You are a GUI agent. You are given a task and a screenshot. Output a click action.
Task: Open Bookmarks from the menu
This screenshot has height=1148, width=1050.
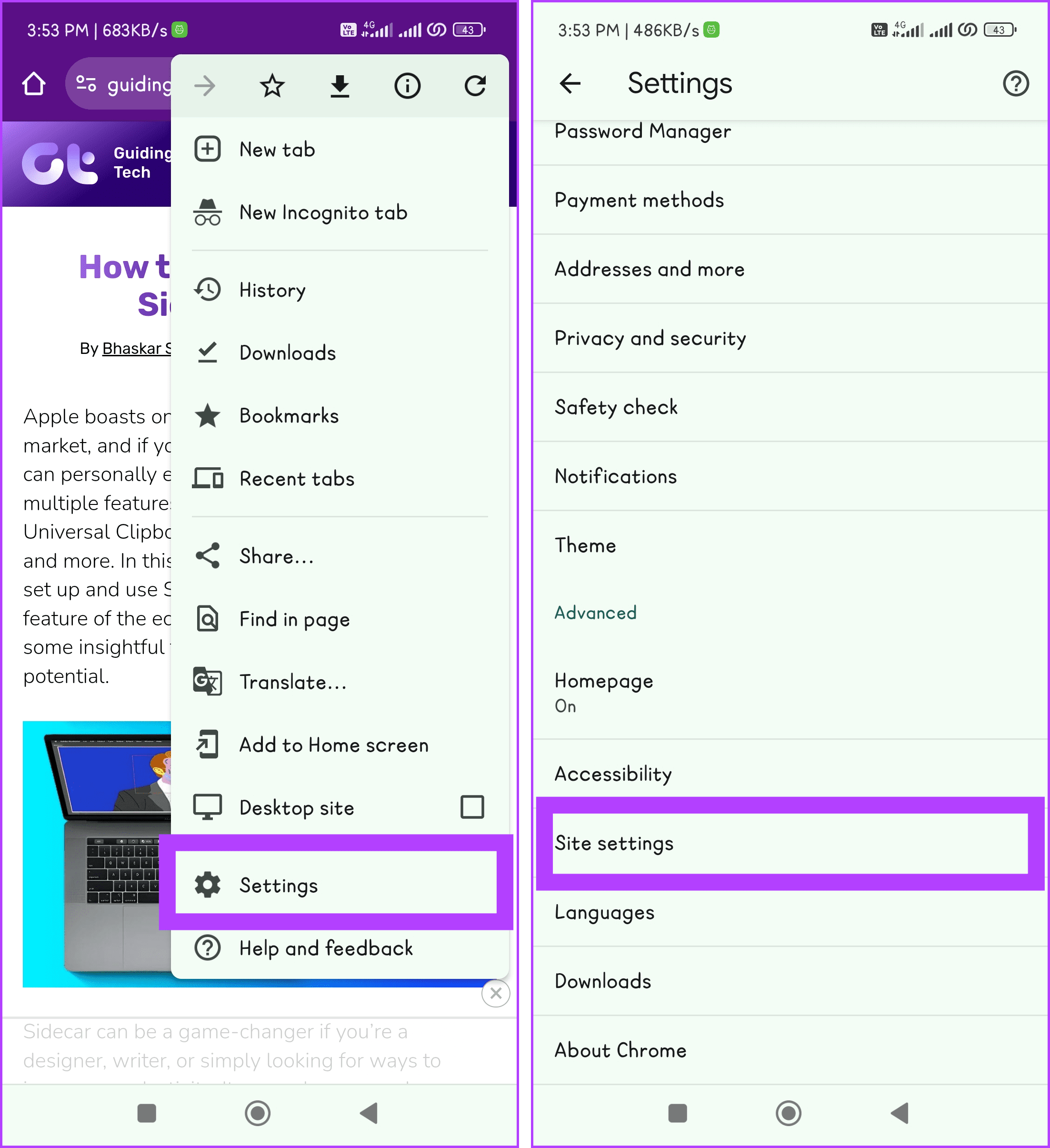click(x=340, y=416)
